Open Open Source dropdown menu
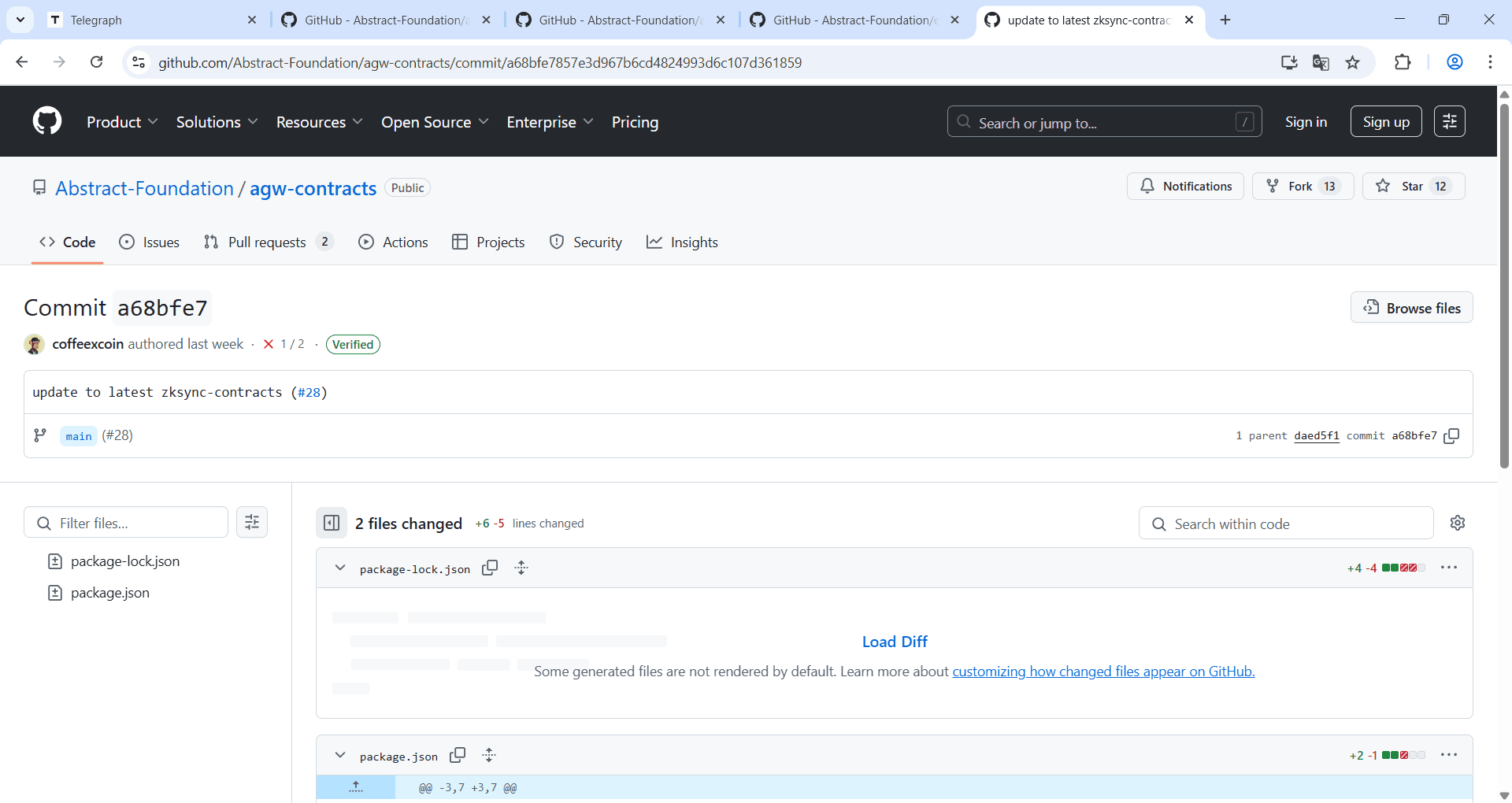 coord(435,122)
